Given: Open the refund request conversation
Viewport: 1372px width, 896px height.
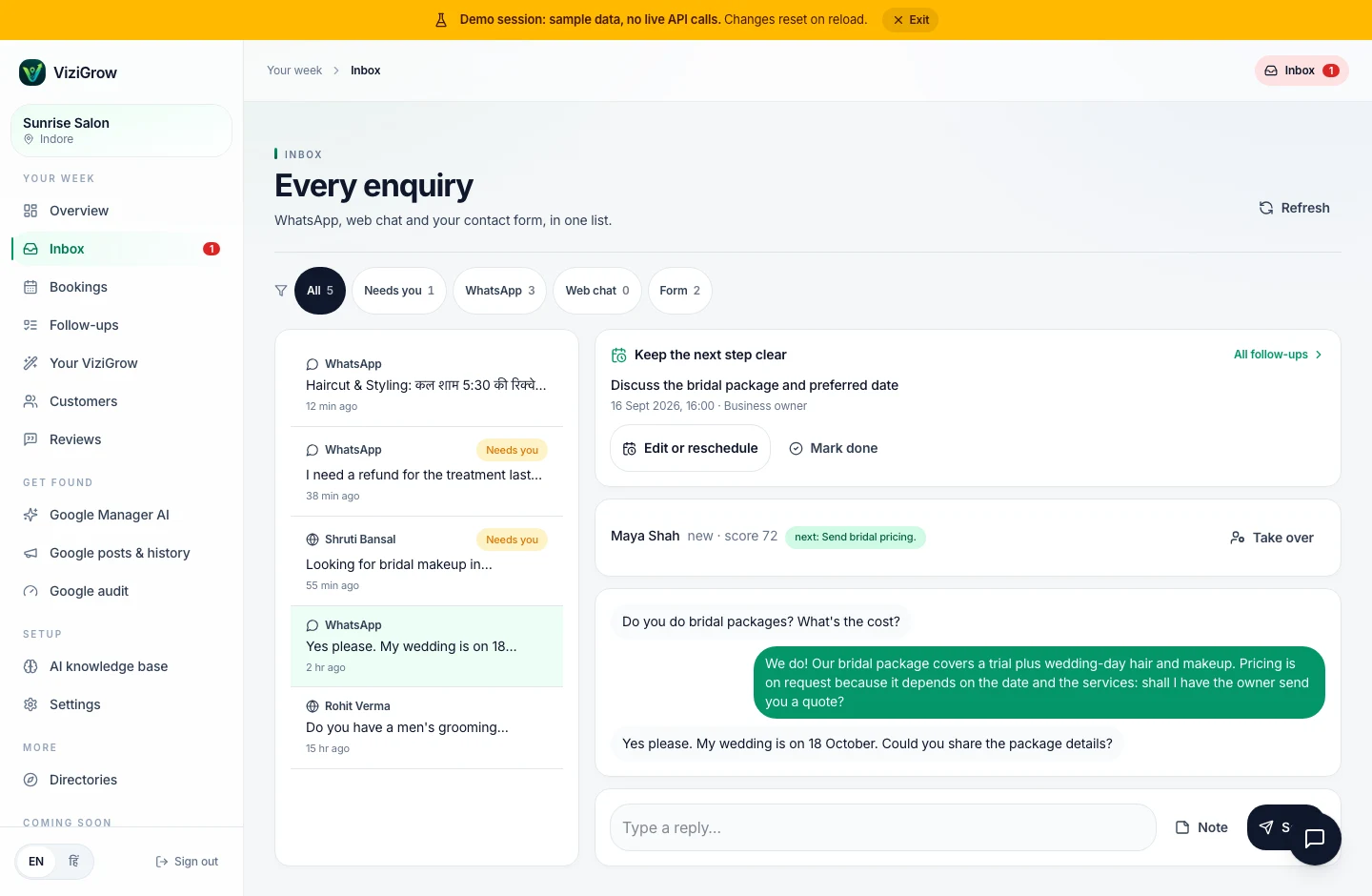Looking at the screenshot, I should [427, 472].
